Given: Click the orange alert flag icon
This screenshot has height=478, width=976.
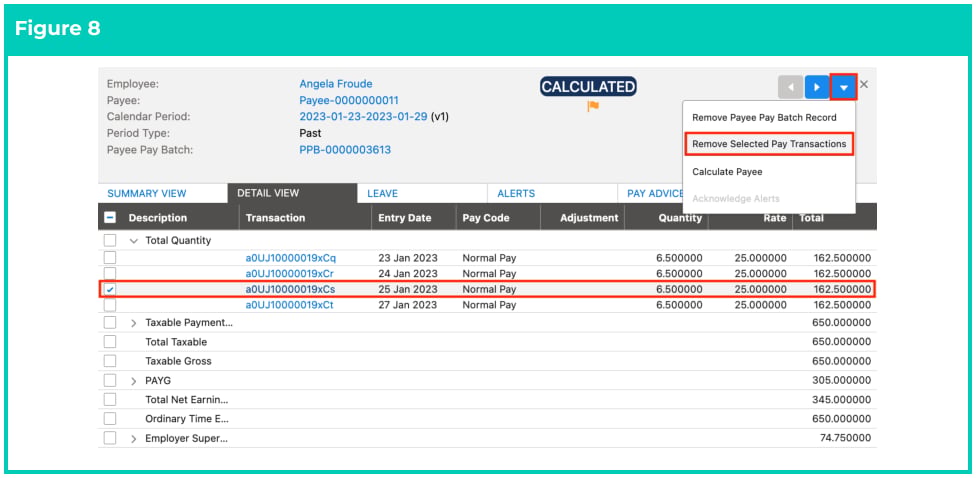Looking at the screenshot, I should point(593,106).
